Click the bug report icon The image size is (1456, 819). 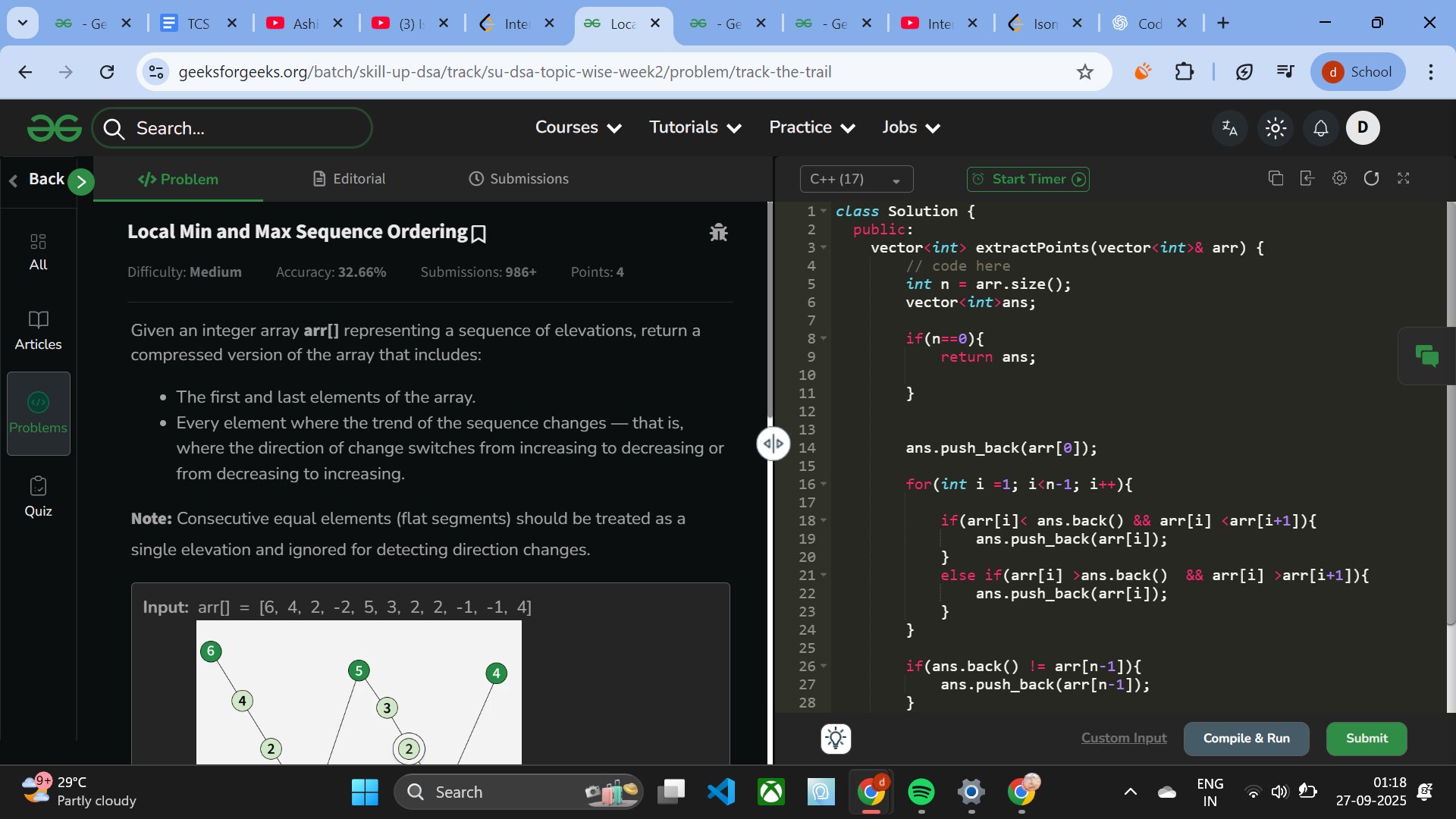click(x=718, y=233)
